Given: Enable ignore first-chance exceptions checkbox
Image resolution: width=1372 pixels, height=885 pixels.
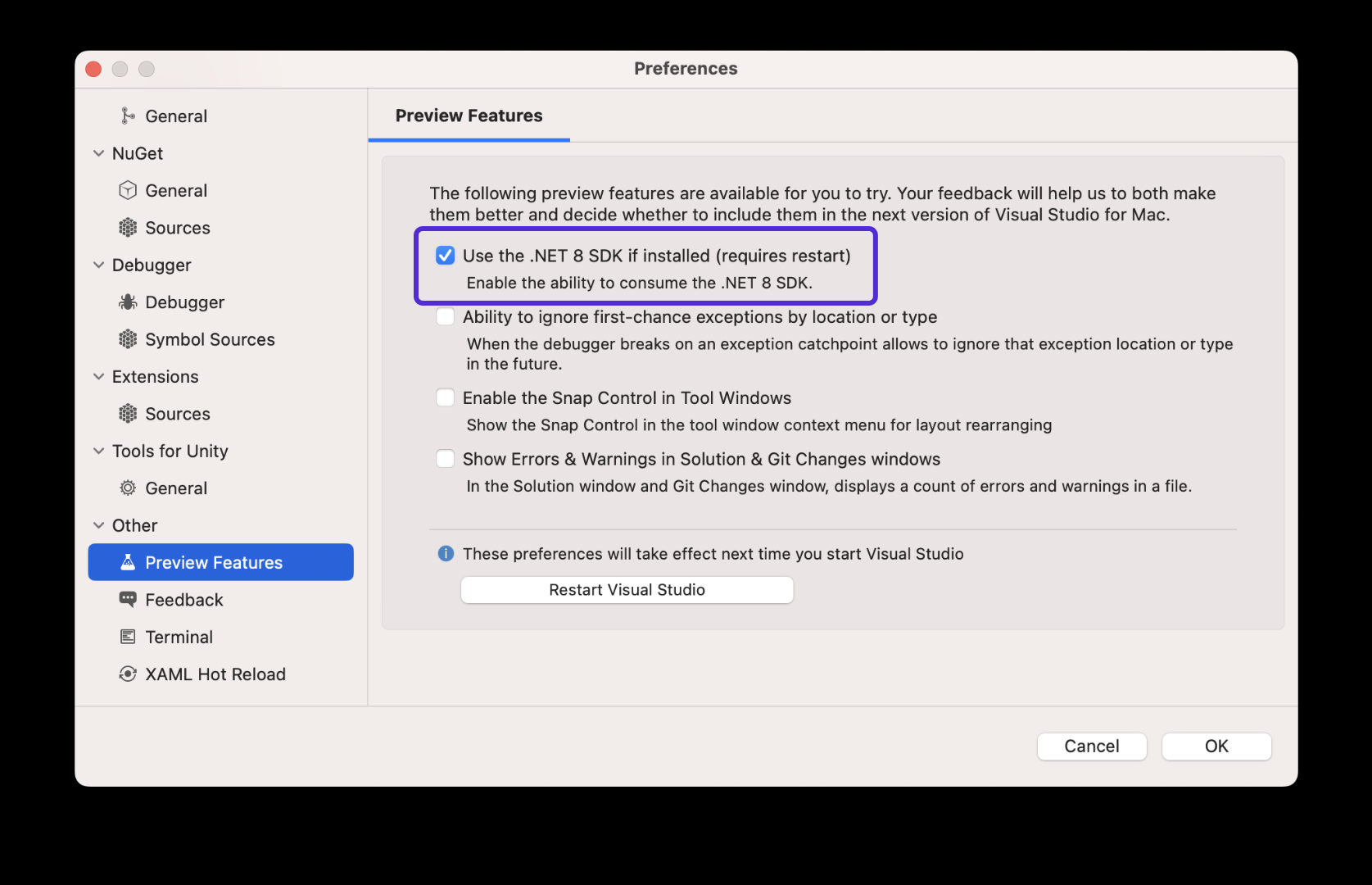Looking at the screenshot, I should 446,317.
